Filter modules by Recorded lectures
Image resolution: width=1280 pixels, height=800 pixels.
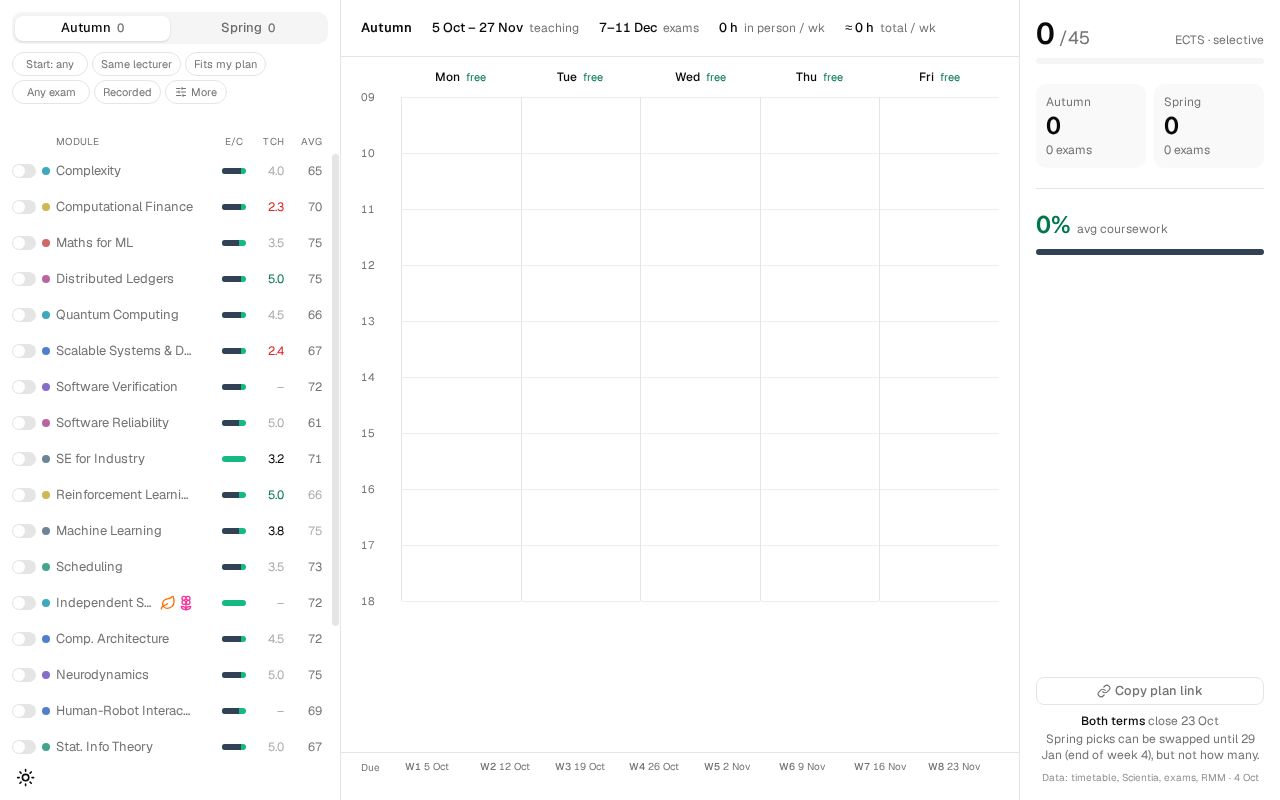pyautogui.click(x=127, y=92)
